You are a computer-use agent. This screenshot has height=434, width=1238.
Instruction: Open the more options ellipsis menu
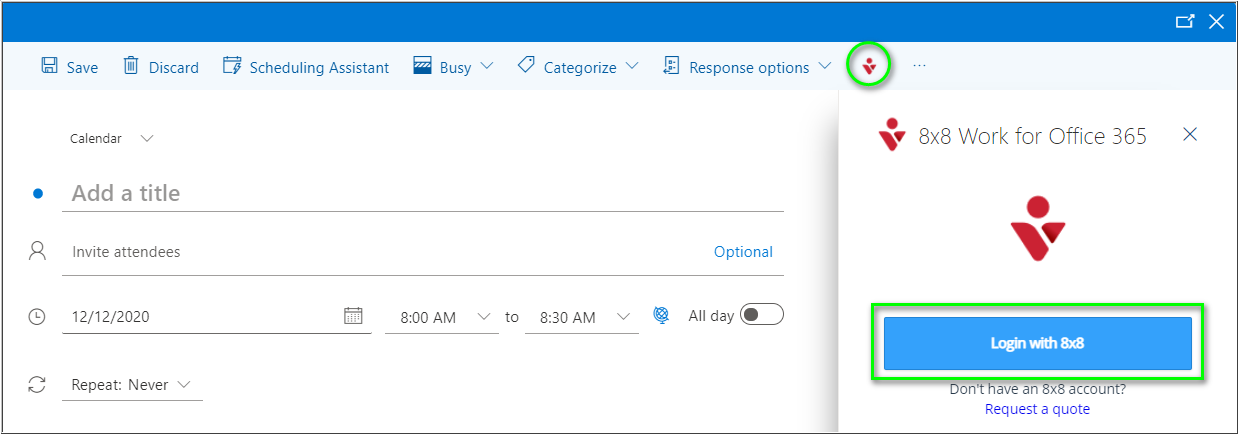pyautogui.click(x=920, y=67)
